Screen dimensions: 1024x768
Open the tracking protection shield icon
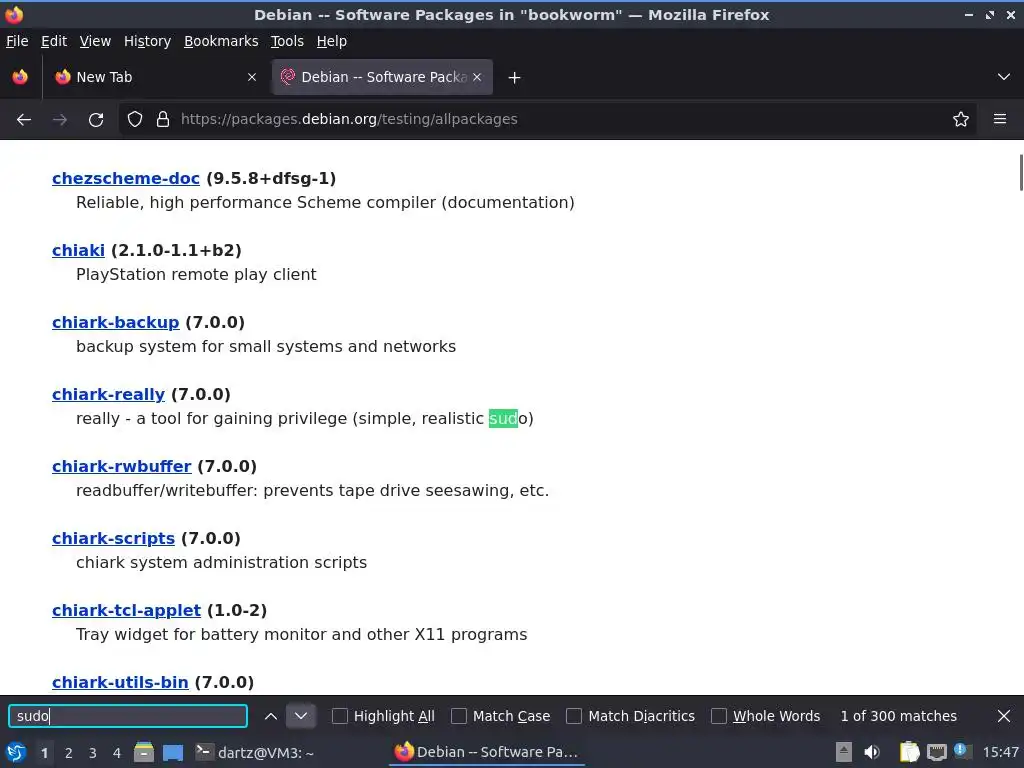coord(135,119)
